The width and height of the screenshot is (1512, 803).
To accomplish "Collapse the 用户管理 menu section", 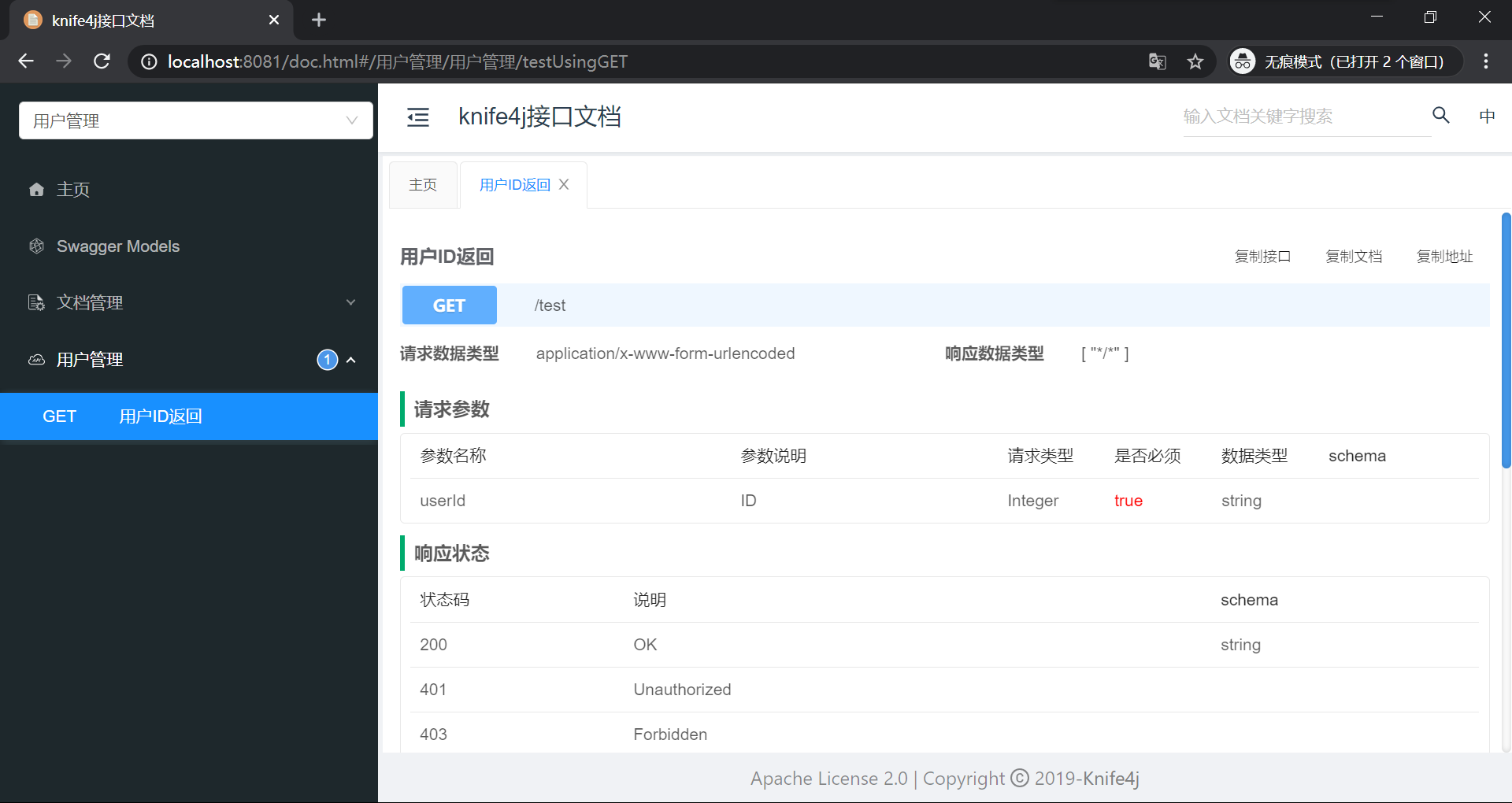I will [x=351, y=360].
